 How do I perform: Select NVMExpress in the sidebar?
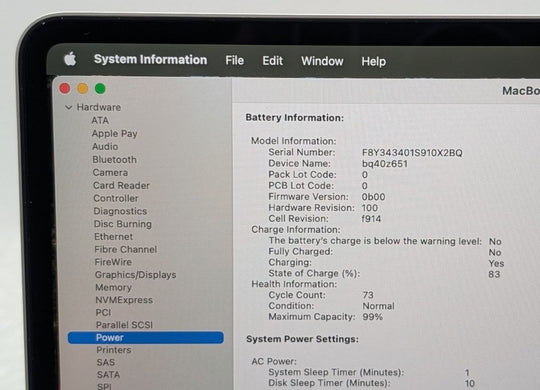(x=124, y=300)
